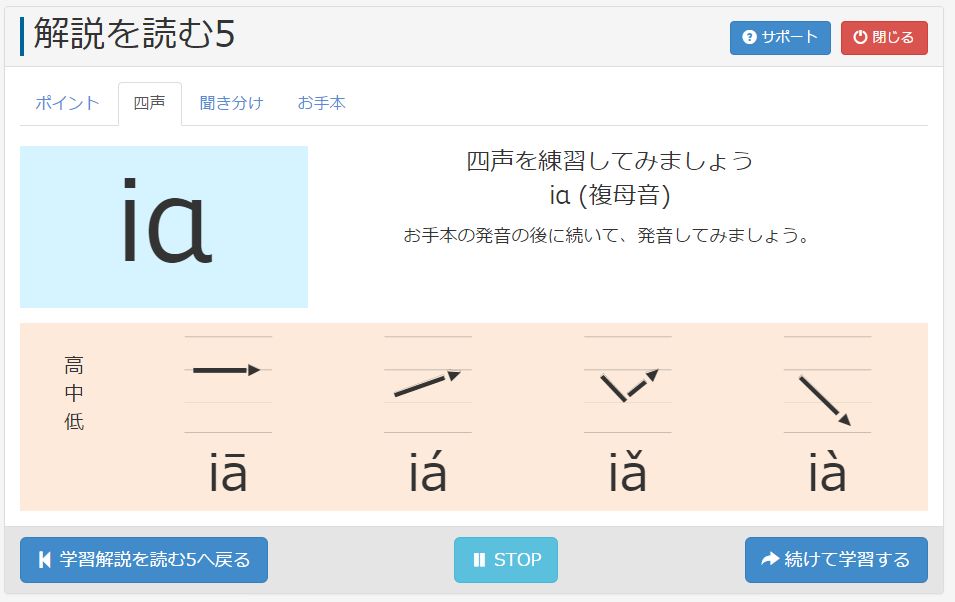Click the second tone rising arrow diagram
The image size is (955, 602).
[x=427, y=385]
